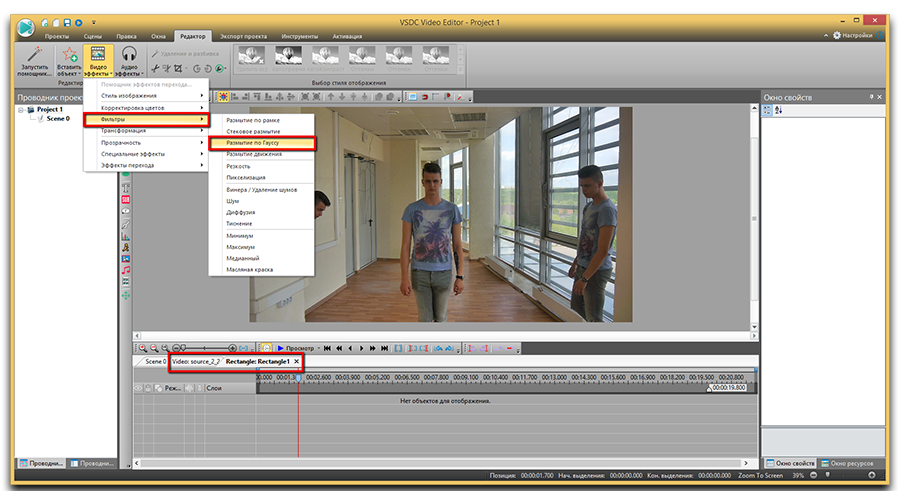Step one frame back in timeline controls
Image resolution: width=900 pixels, height=491 pixels.
pyautogui.click(x=350, y=348)
